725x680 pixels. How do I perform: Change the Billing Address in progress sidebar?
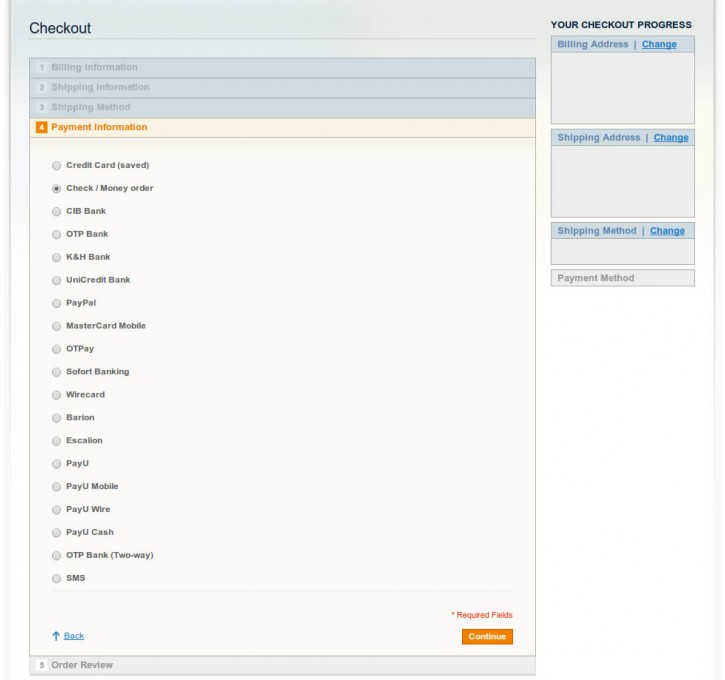point(659,44)
